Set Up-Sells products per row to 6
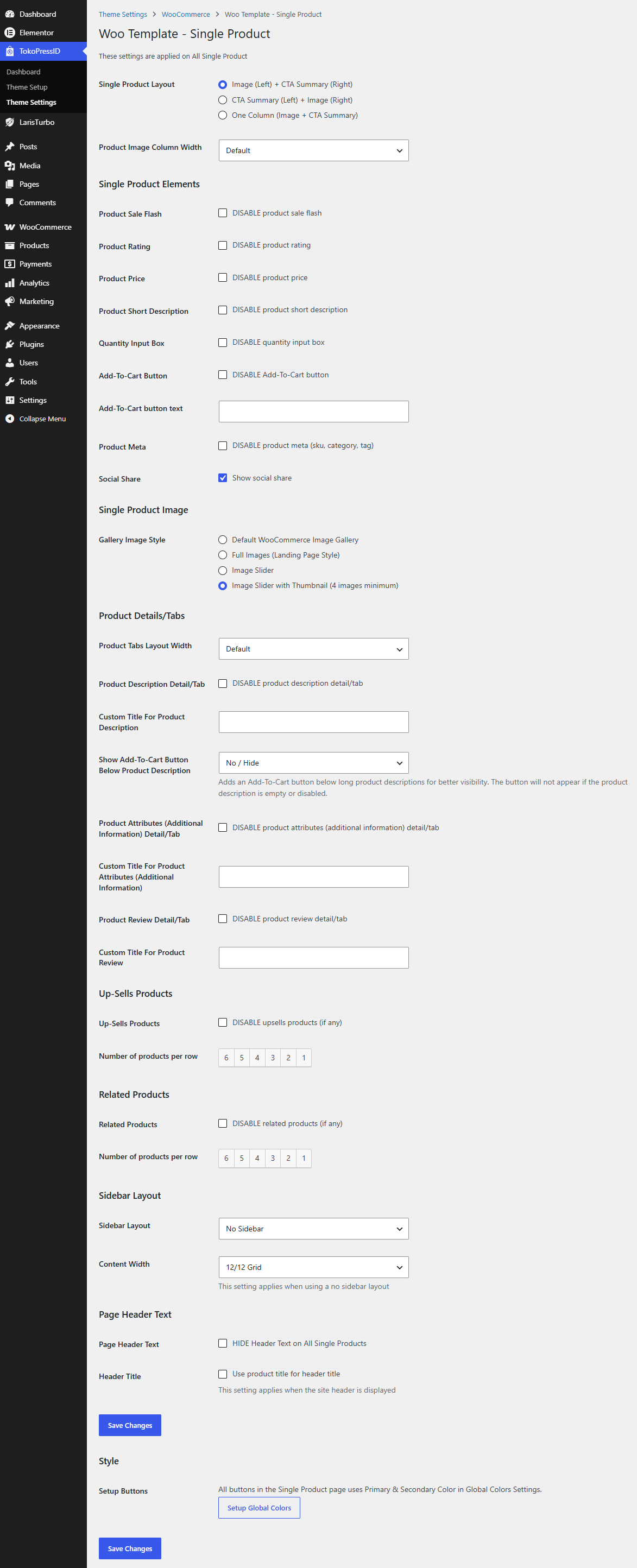Viewport: 637px width, 1568px height. tap(226, 1058)
